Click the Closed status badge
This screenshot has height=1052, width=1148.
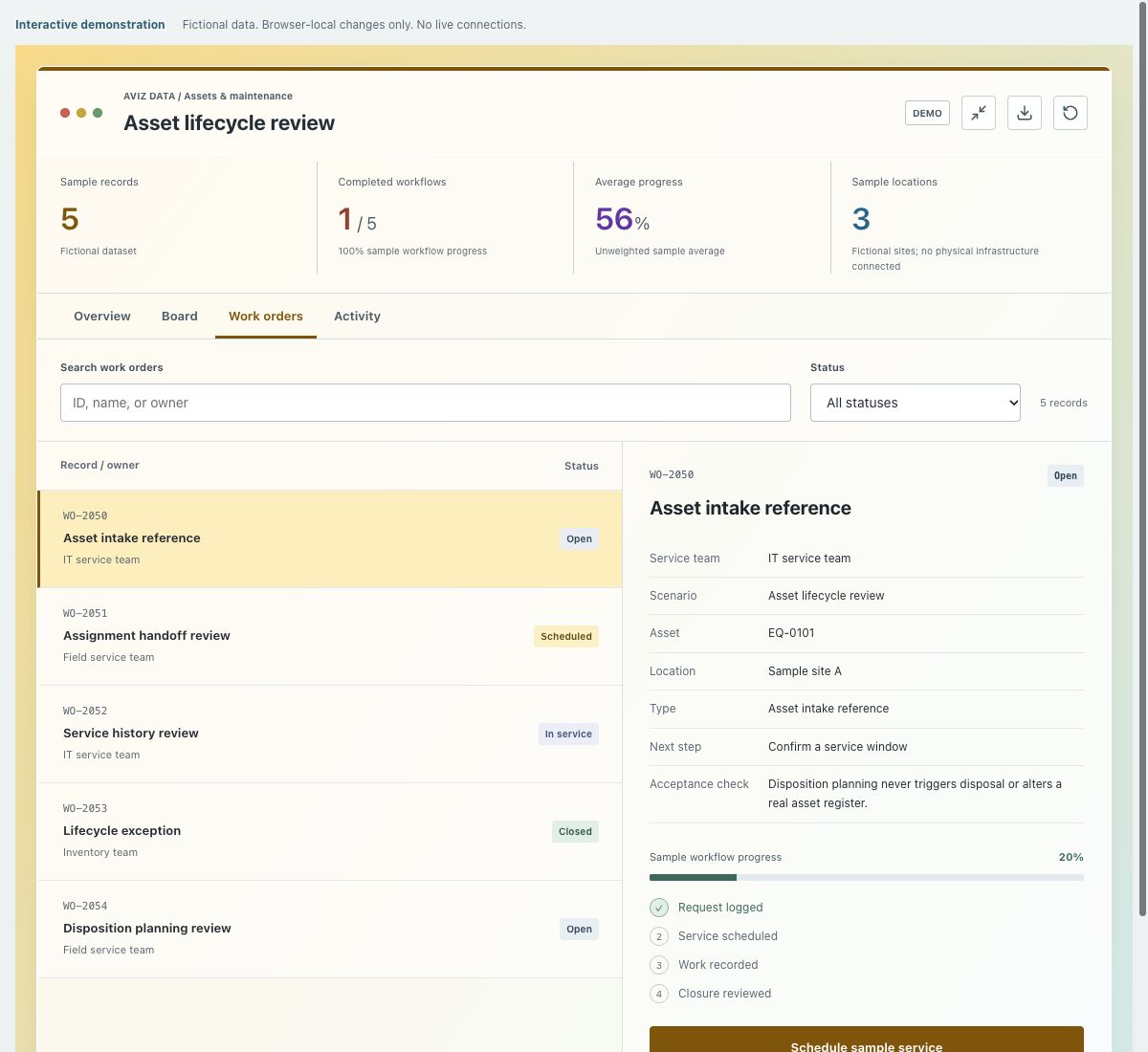click(575, 832)
